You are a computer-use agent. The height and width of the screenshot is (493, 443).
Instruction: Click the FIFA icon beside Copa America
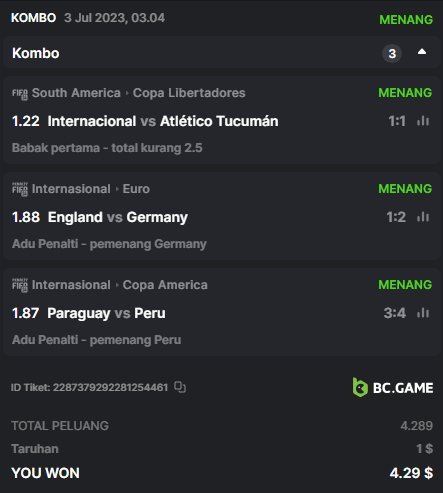point(20,285)
